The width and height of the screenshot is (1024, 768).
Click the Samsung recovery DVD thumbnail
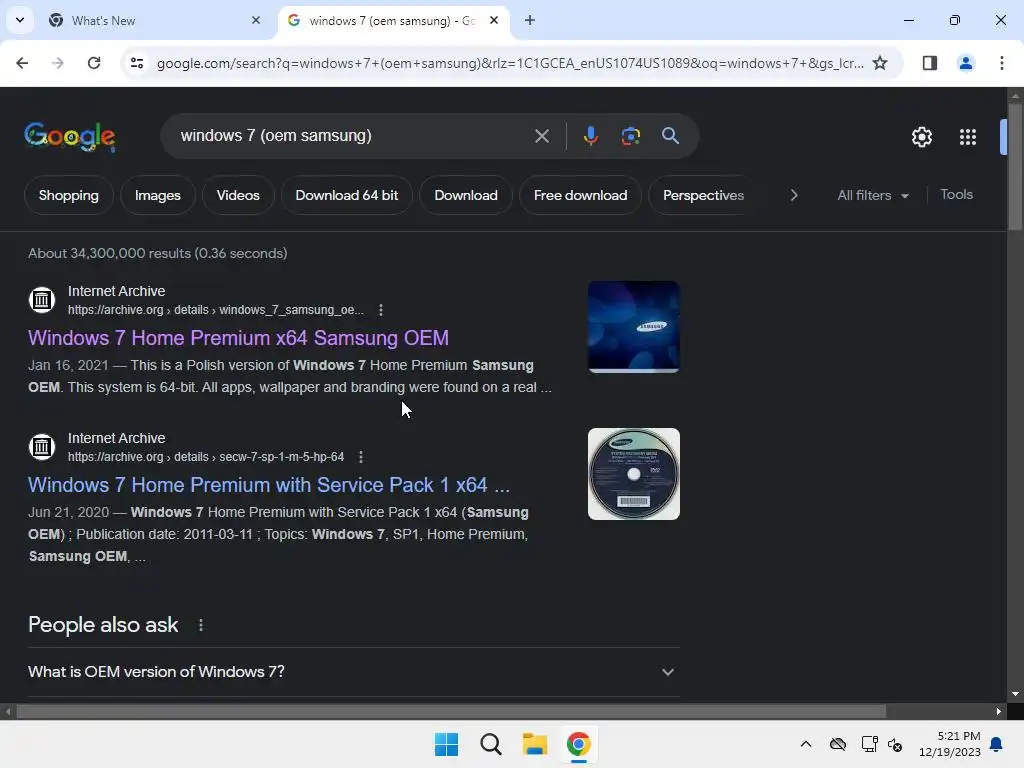click(633, 473)
